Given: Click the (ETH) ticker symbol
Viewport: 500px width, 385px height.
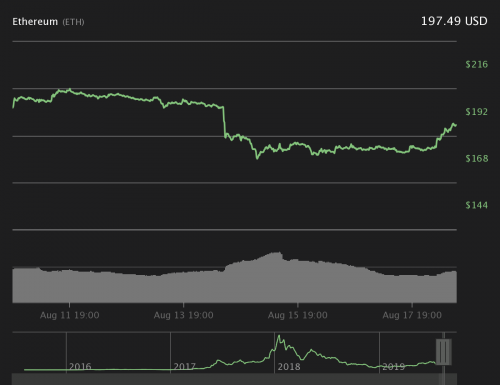Looking at the screenshot, I should pos(73,22).
